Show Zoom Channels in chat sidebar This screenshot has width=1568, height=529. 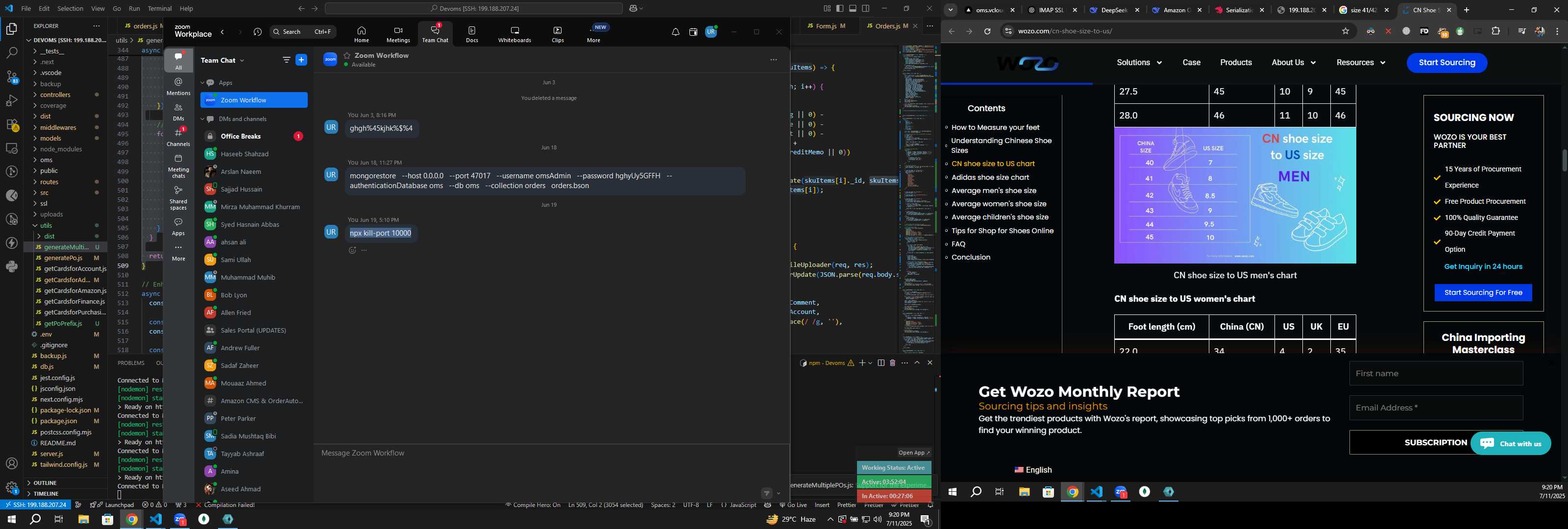[178, 137]
